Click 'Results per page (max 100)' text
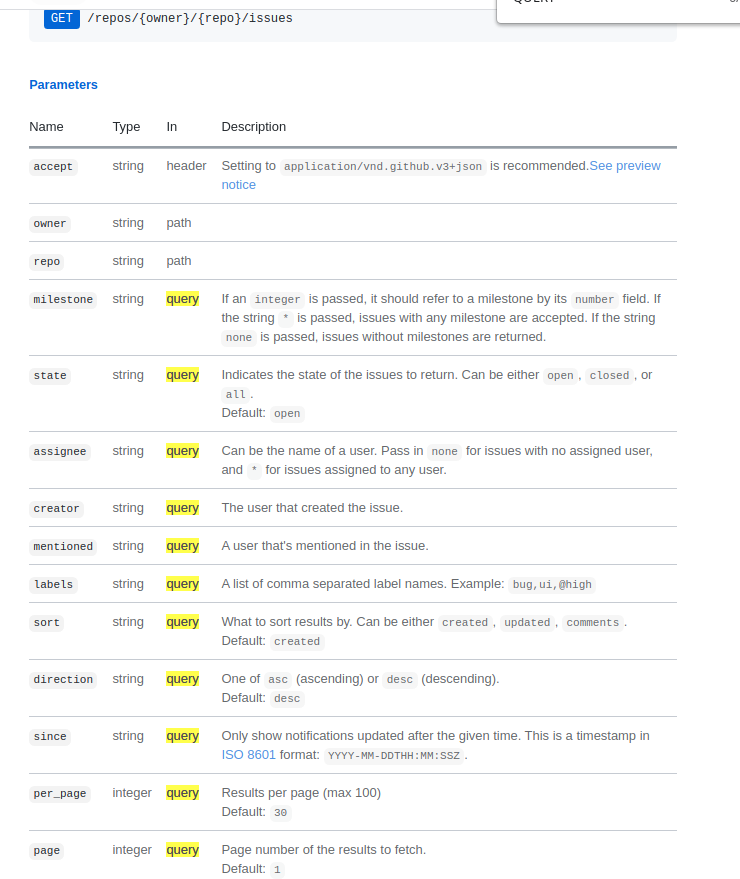 point(301,793)
